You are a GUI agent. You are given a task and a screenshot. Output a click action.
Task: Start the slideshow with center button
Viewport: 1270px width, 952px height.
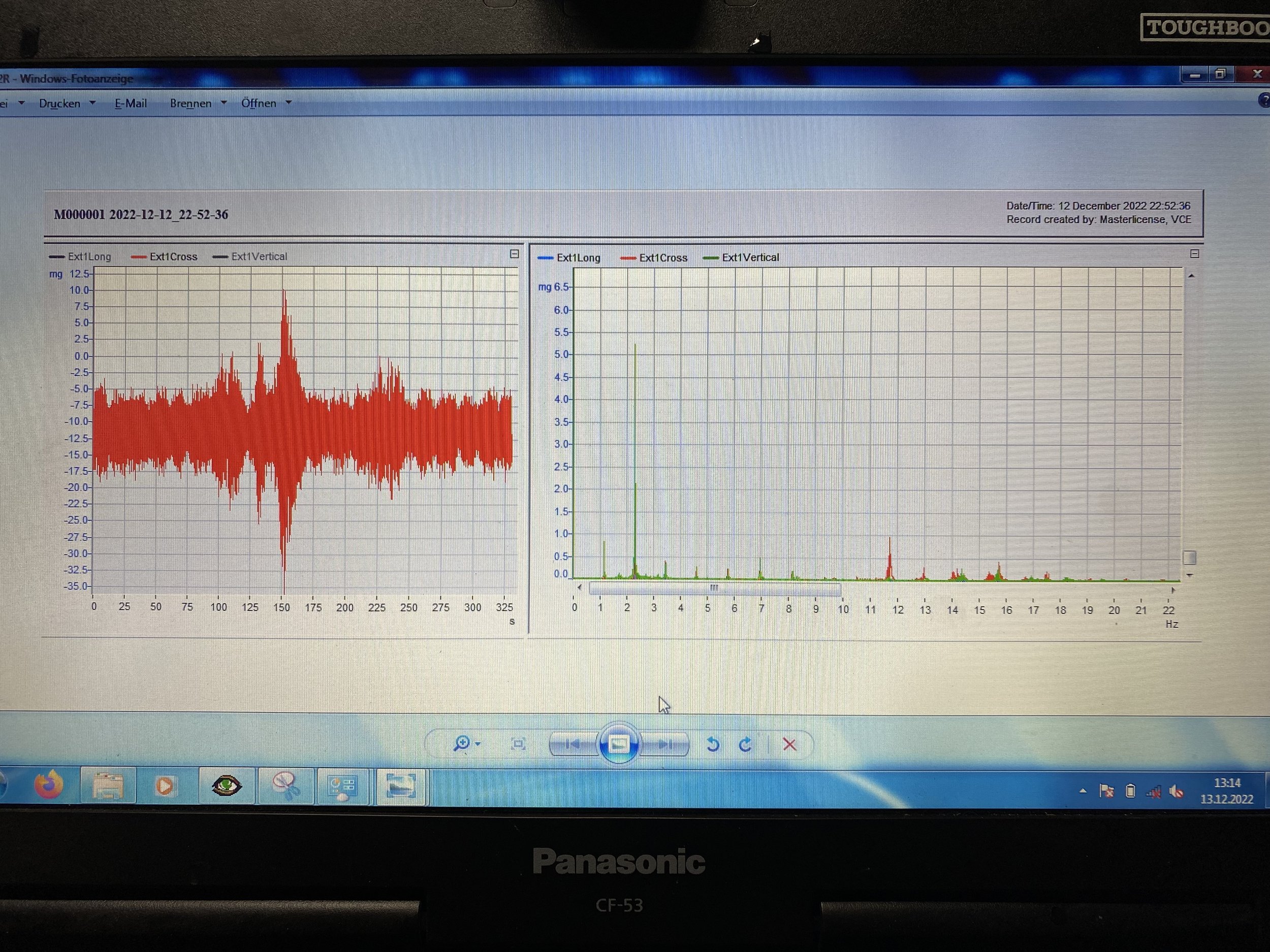(618, 744)
